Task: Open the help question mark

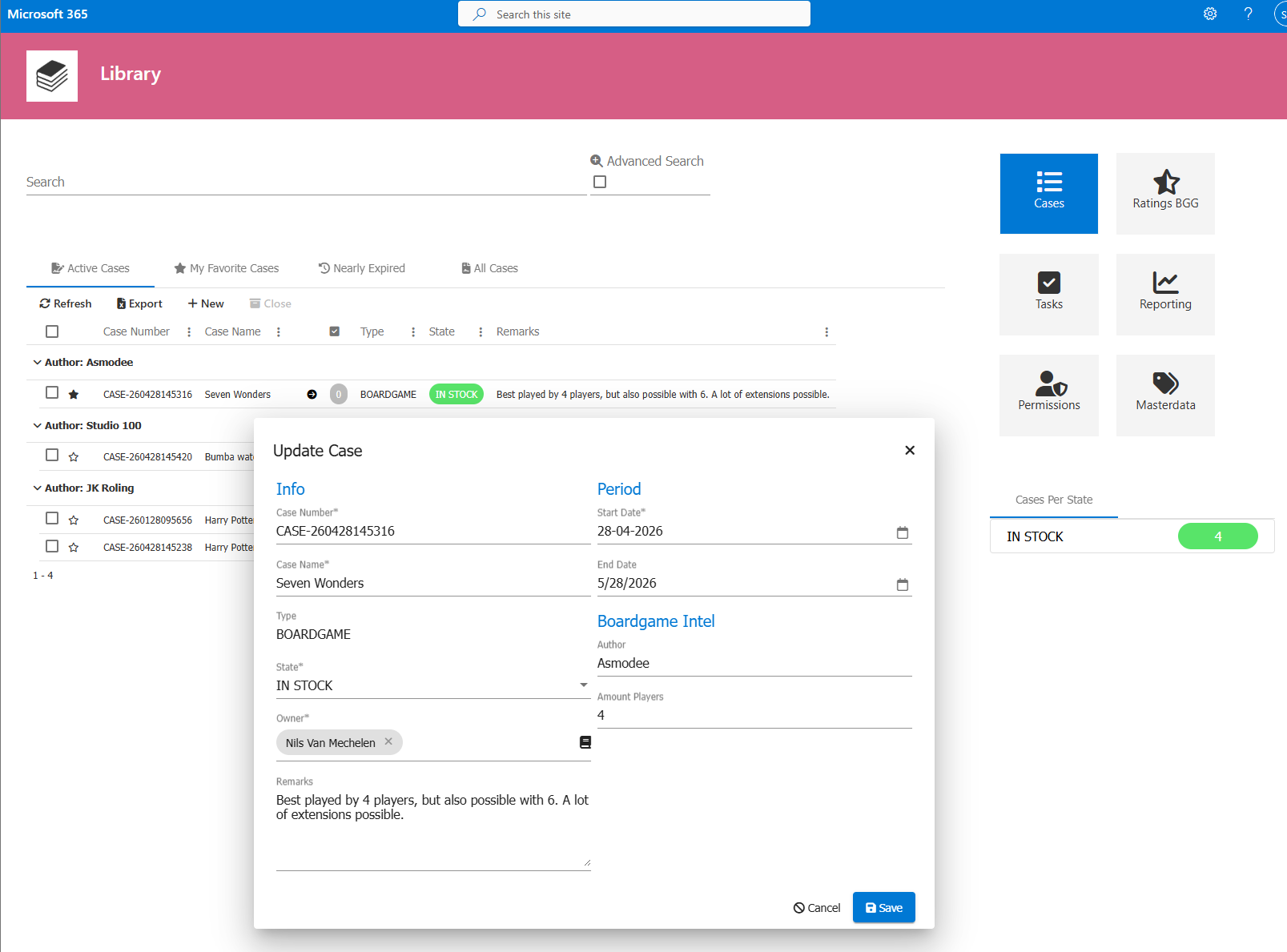Action: [x=1248, y=14]
